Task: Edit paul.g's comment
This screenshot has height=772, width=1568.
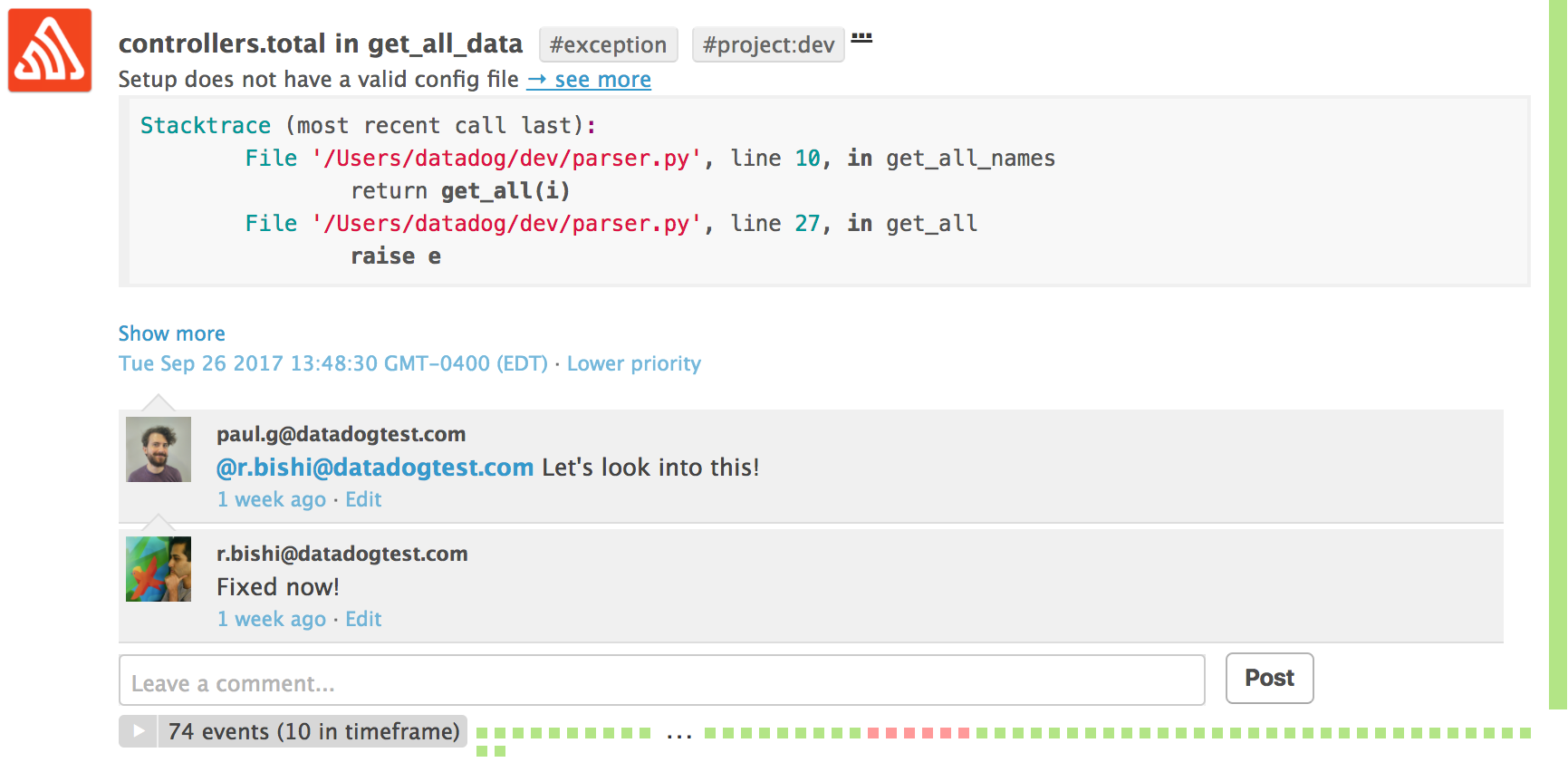Action: tap(363, 499)
